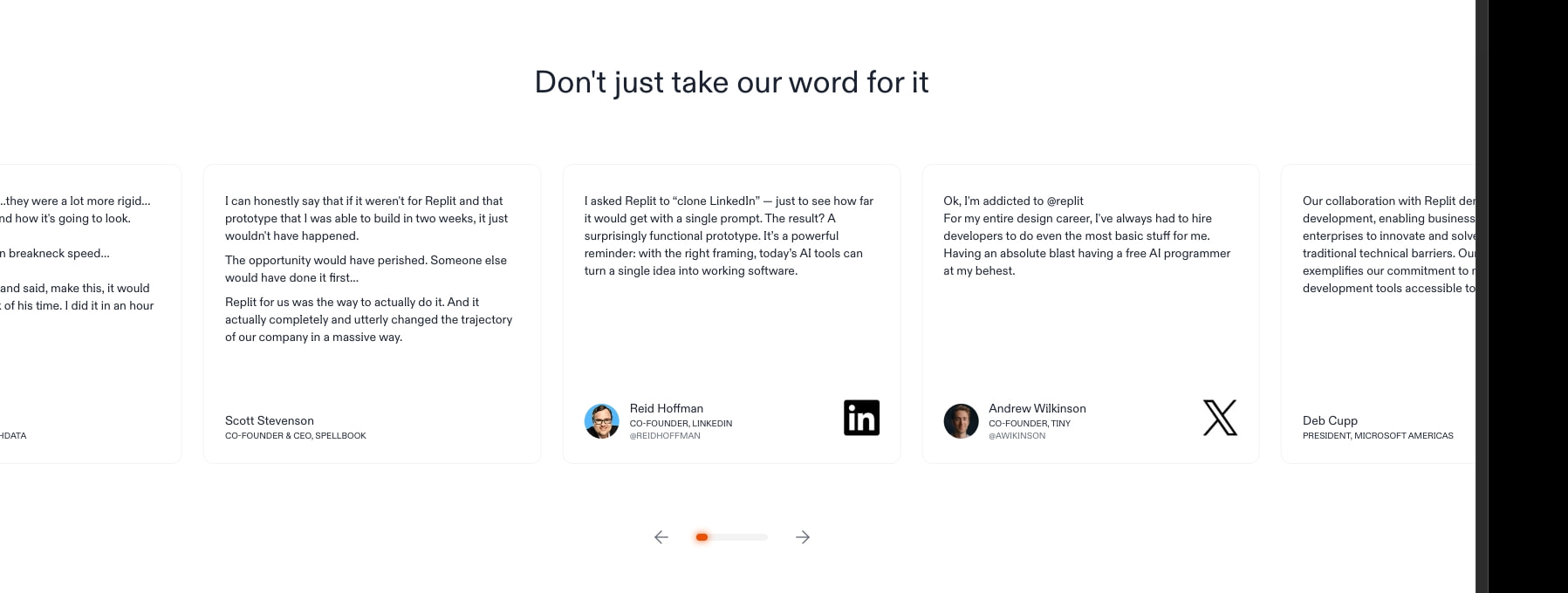Click the @AWIKINSON handle
1568x593 pixels.
[x=1017, y=435]
